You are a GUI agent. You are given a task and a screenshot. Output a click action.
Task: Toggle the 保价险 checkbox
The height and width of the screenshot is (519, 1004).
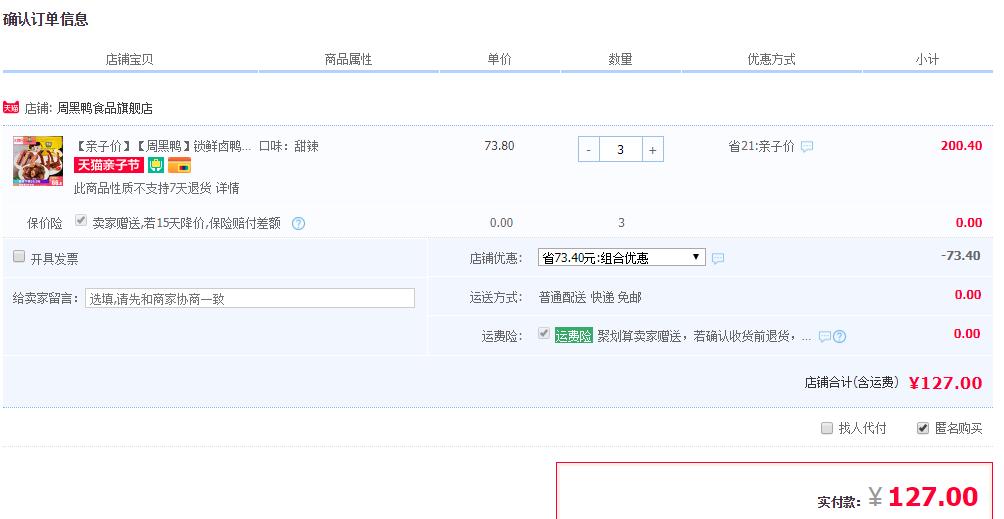coord(81,221)
